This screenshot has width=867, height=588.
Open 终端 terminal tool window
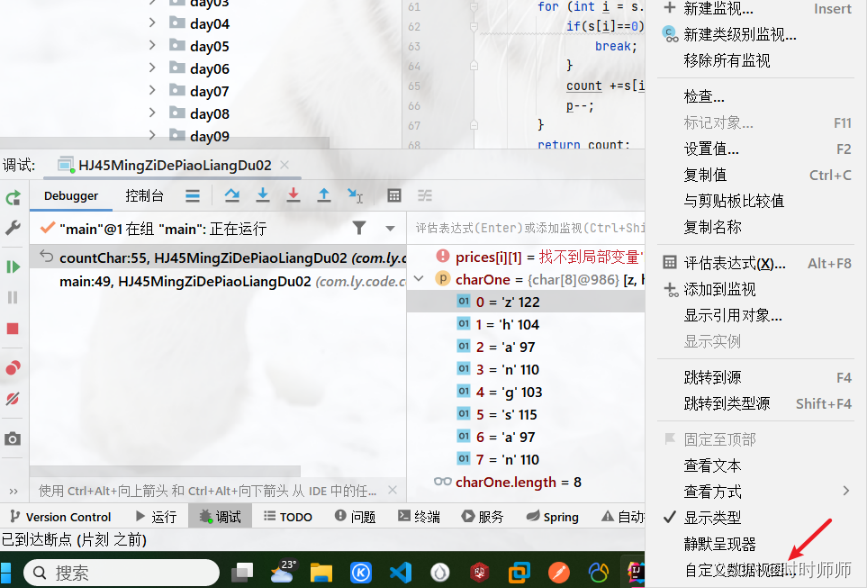click(x=419, y=517)
